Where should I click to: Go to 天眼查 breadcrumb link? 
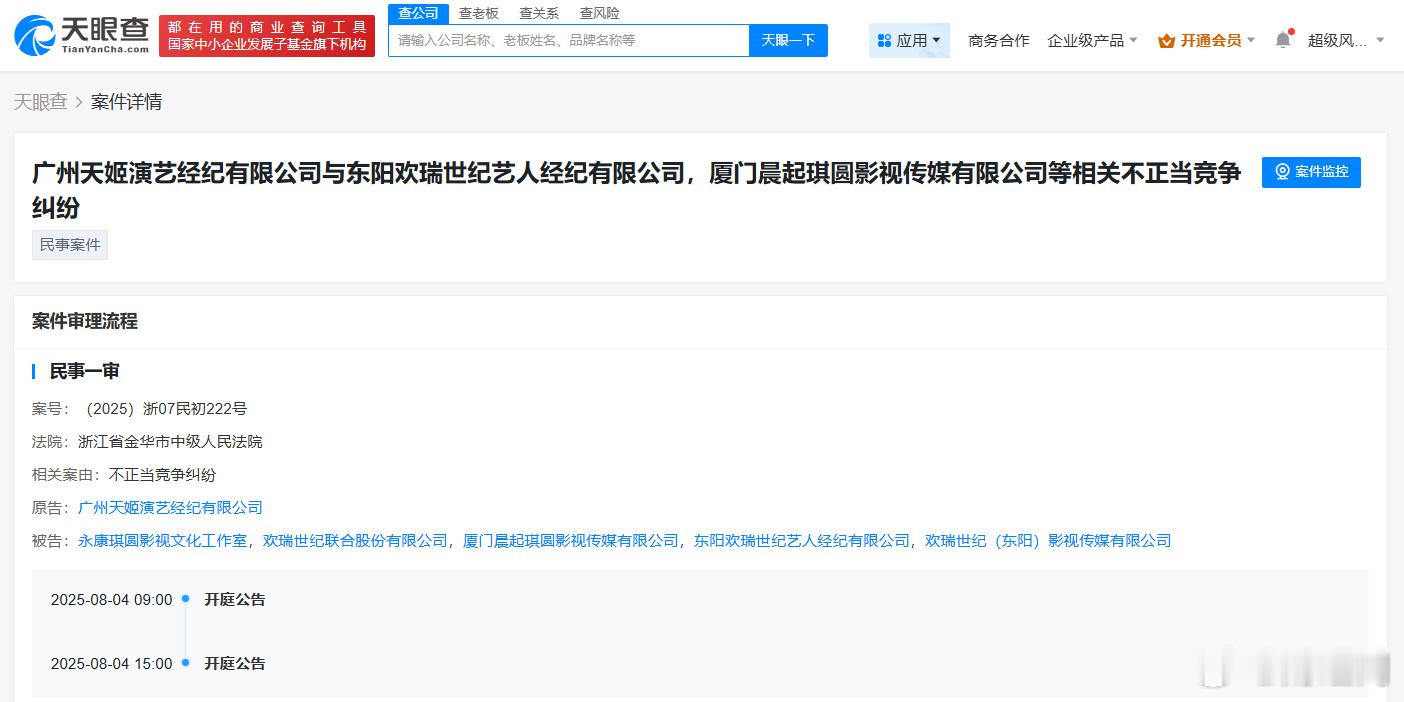pyautogui.click(x=40, y=102)
